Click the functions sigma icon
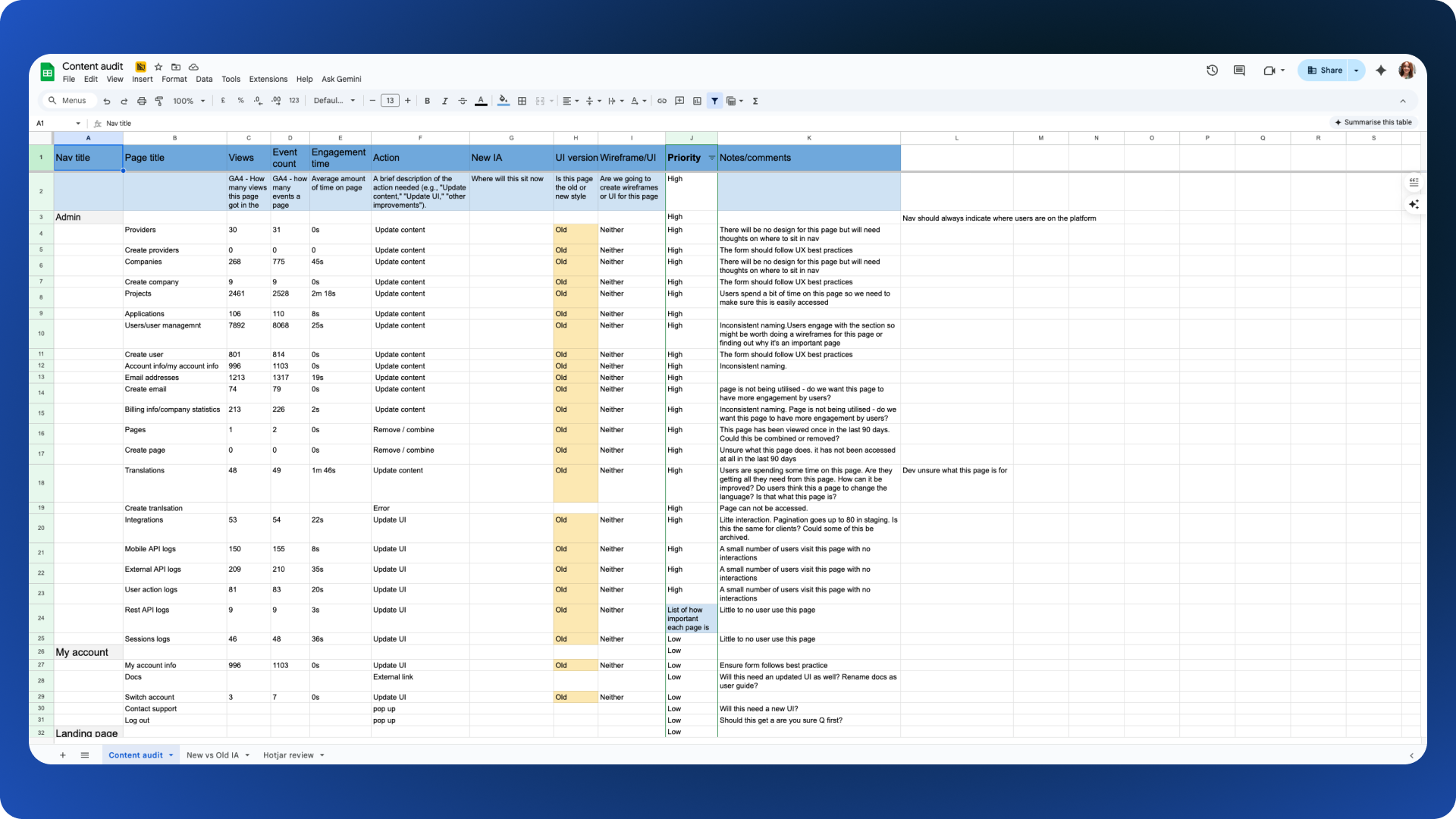Viewport: 1456px width, 819px height. [x=755, y=101]
